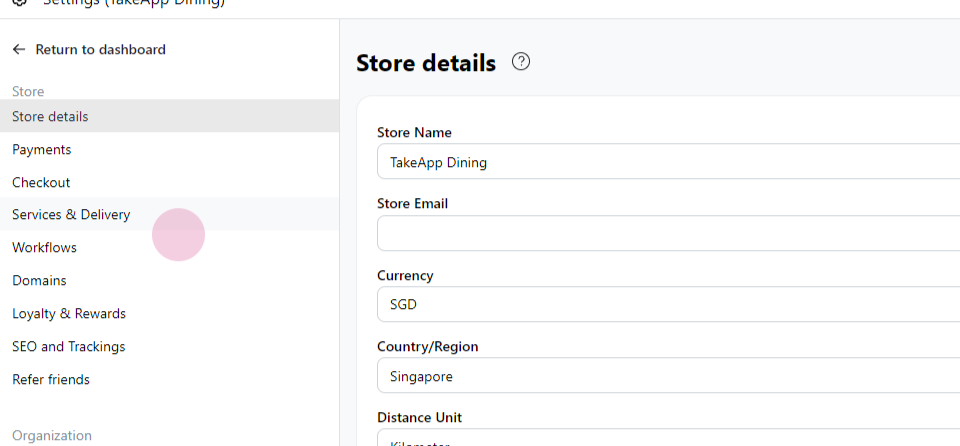The width and height of the screenshot is (960, 446).
Task: Open SEO and Trackings page
Action: pos(170,346)
